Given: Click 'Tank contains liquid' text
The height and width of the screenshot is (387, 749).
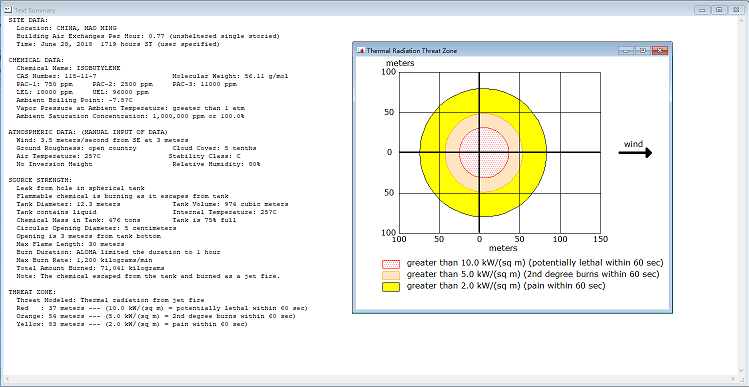Looking at the screenshot, I should pos(56,212).
